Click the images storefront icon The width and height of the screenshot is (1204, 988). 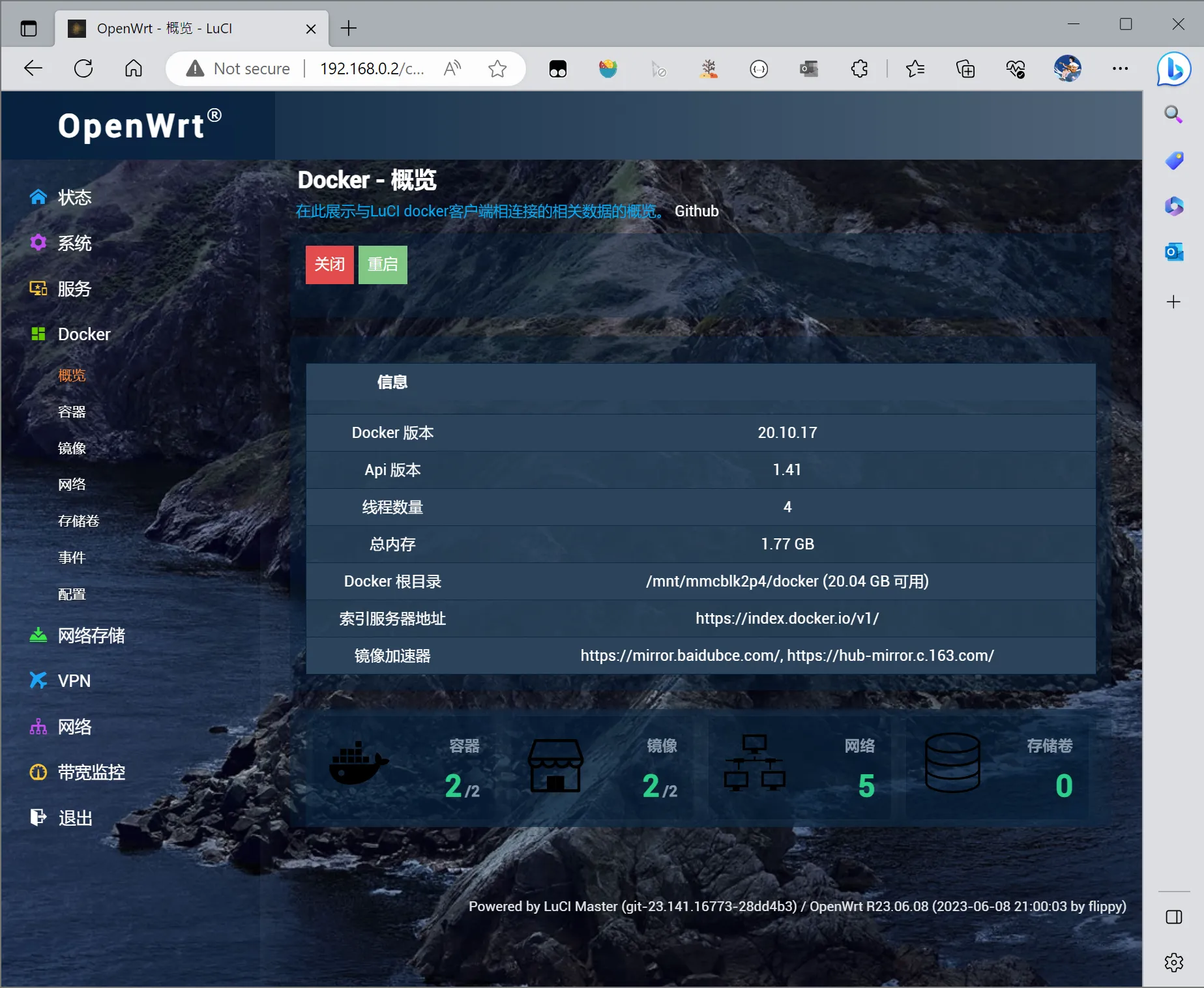click(x=555, y=766)
